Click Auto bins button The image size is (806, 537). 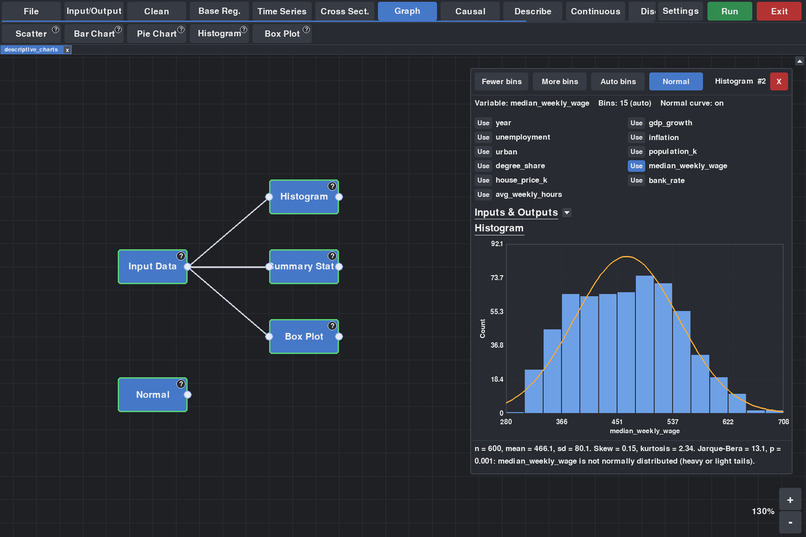click(618, 81)
